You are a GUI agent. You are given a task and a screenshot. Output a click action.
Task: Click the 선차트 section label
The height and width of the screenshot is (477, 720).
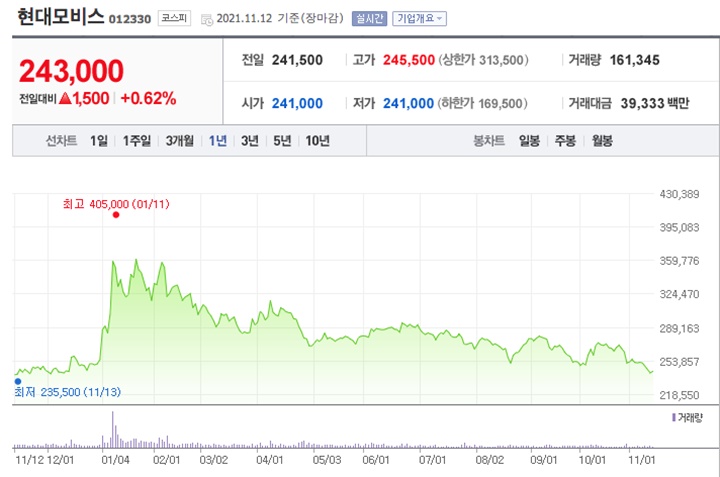pos(61,141)
